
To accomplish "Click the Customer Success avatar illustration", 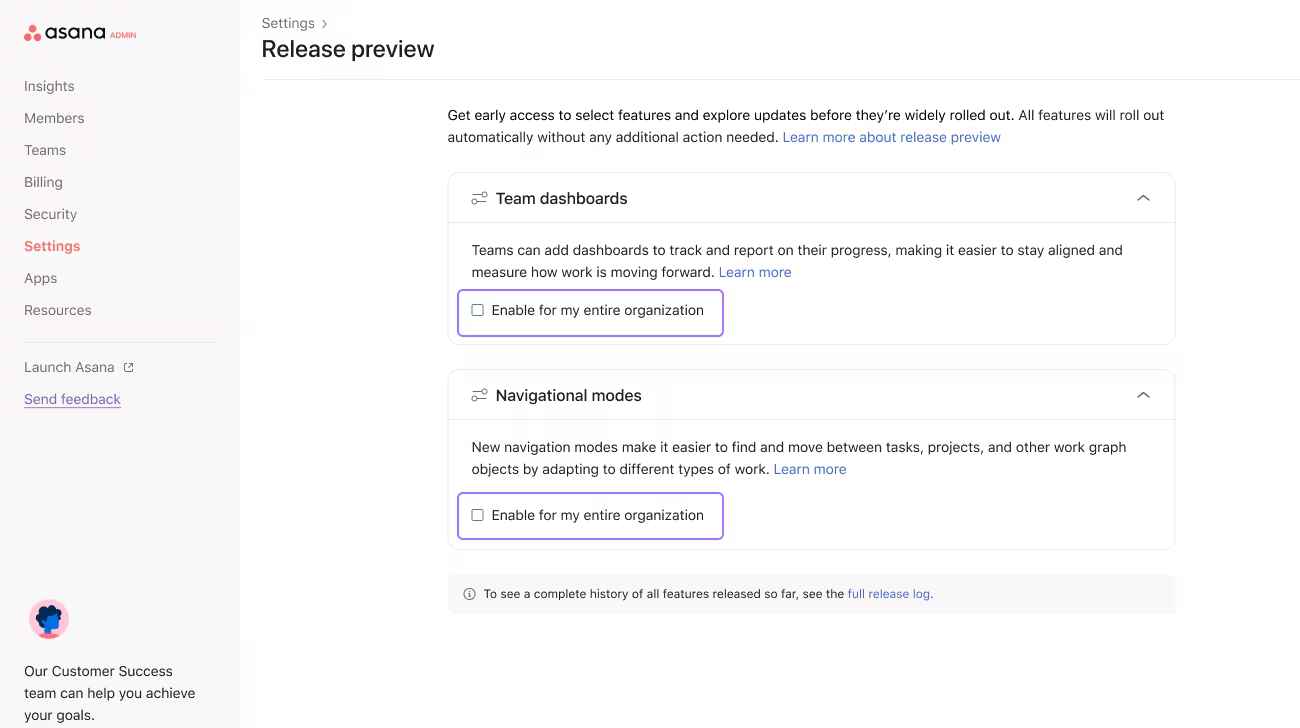I will [x=49, y=619].
